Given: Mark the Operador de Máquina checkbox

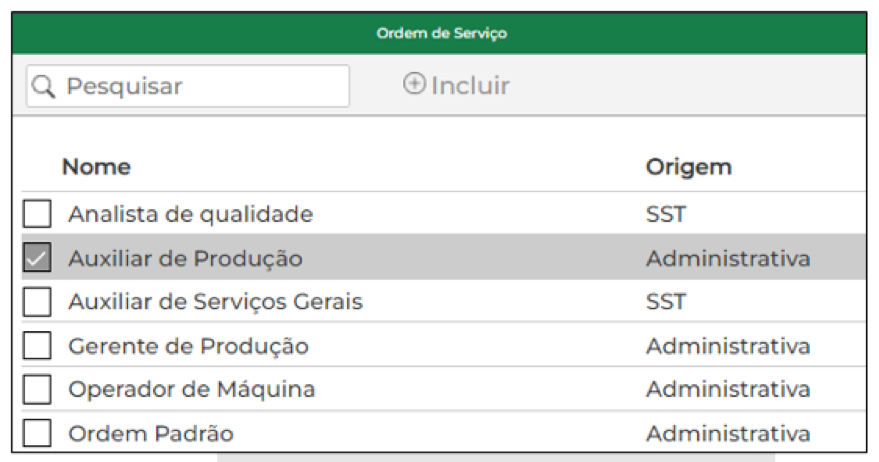Looking at the screenshot, I should click(x=37, y=389).
